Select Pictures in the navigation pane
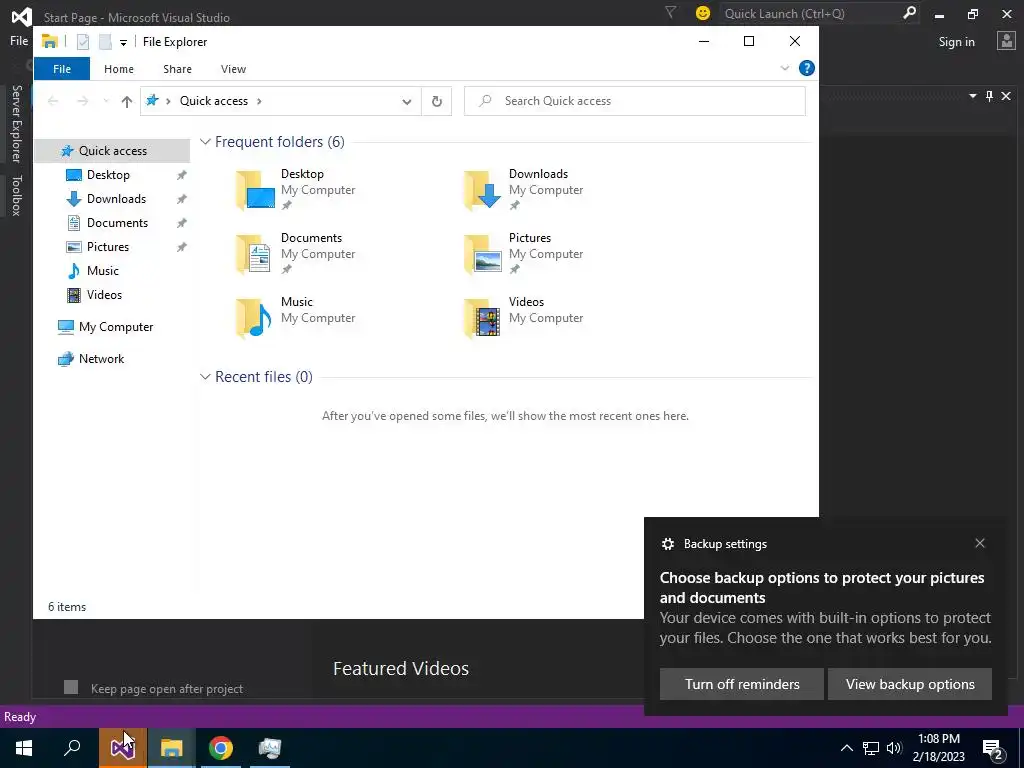Screen dimensions: 1024x768 coord(108,247)
